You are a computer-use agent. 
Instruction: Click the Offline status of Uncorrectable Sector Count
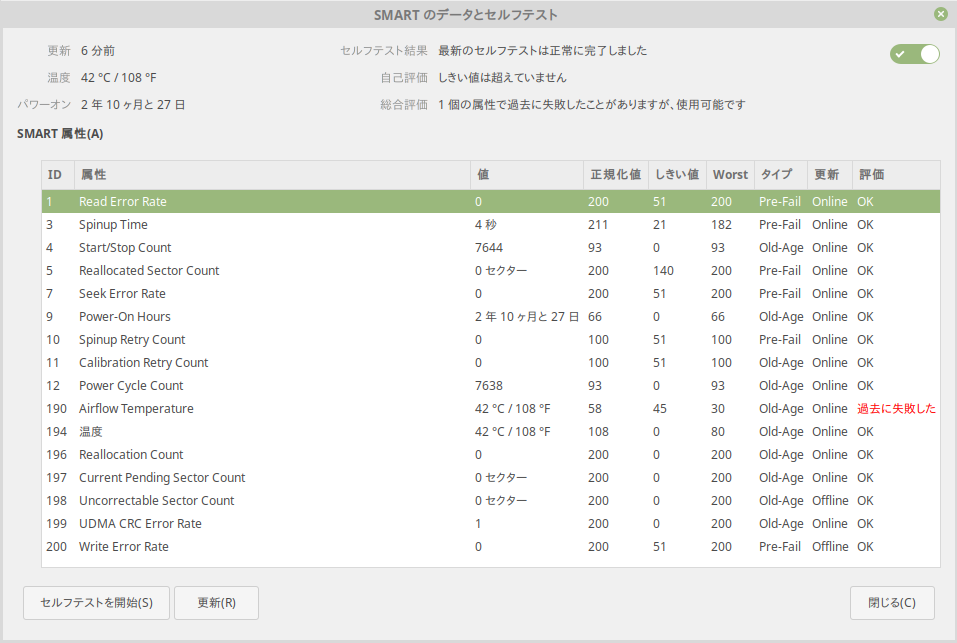830,501
